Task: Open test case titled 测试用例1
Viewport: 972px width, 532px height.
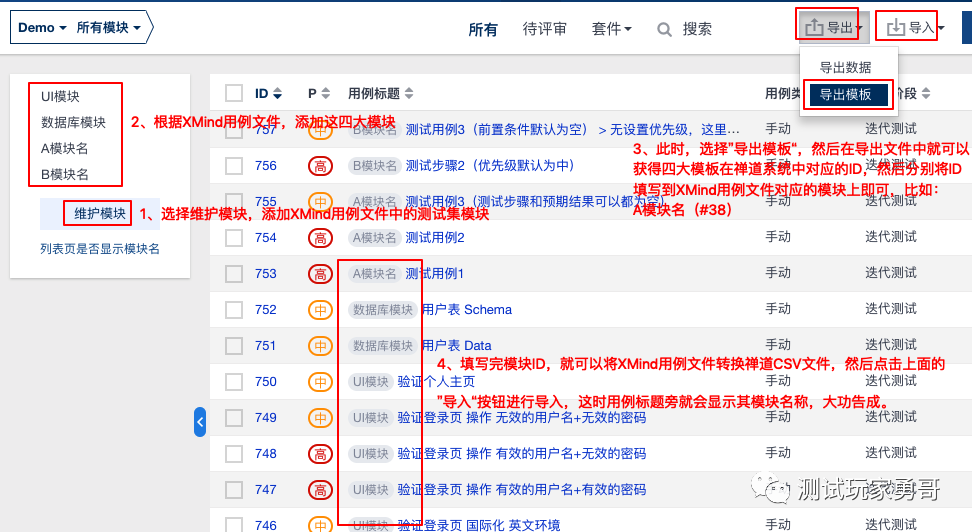Action: click(435, 274)
